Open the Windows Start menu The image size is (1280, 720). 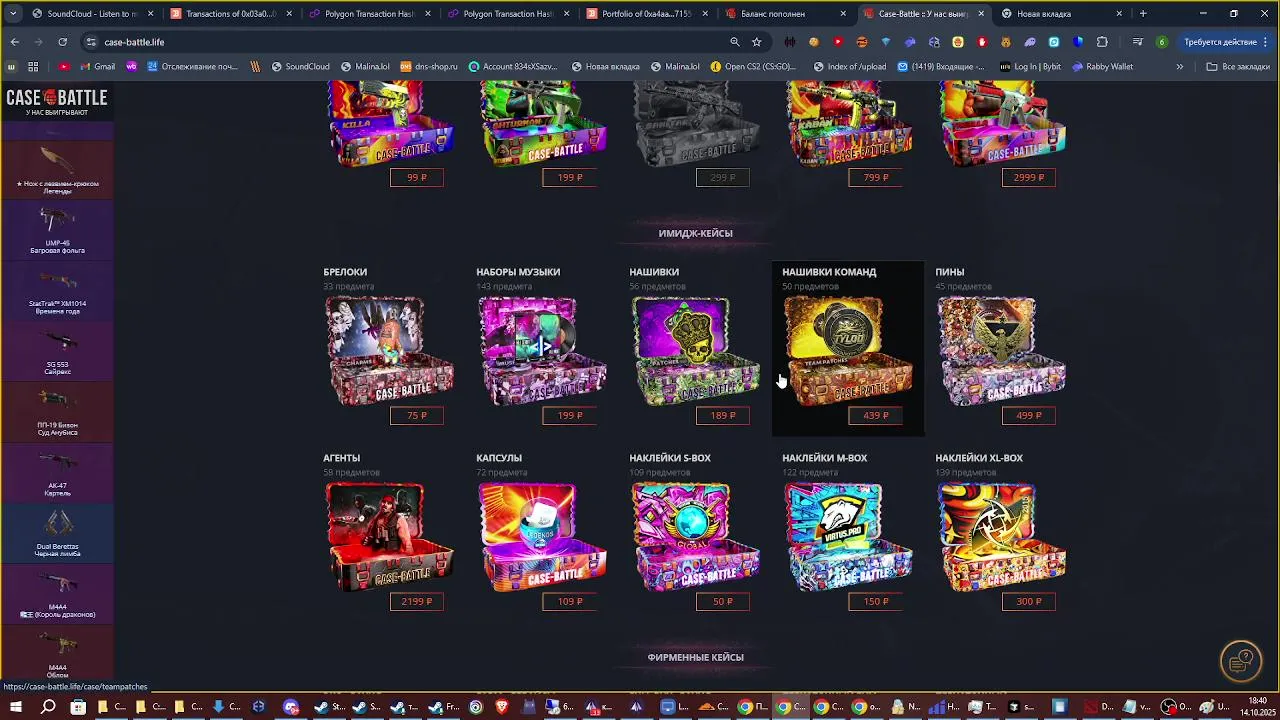[x=15, y=707]
